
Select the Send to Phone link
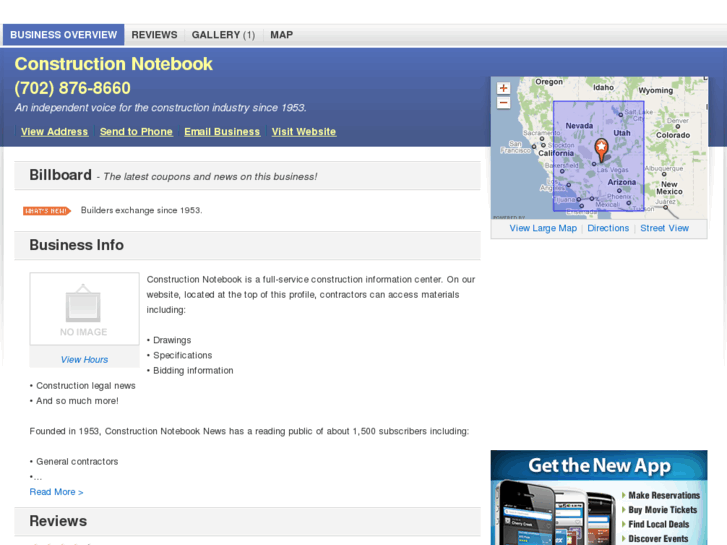coord(136,132)
